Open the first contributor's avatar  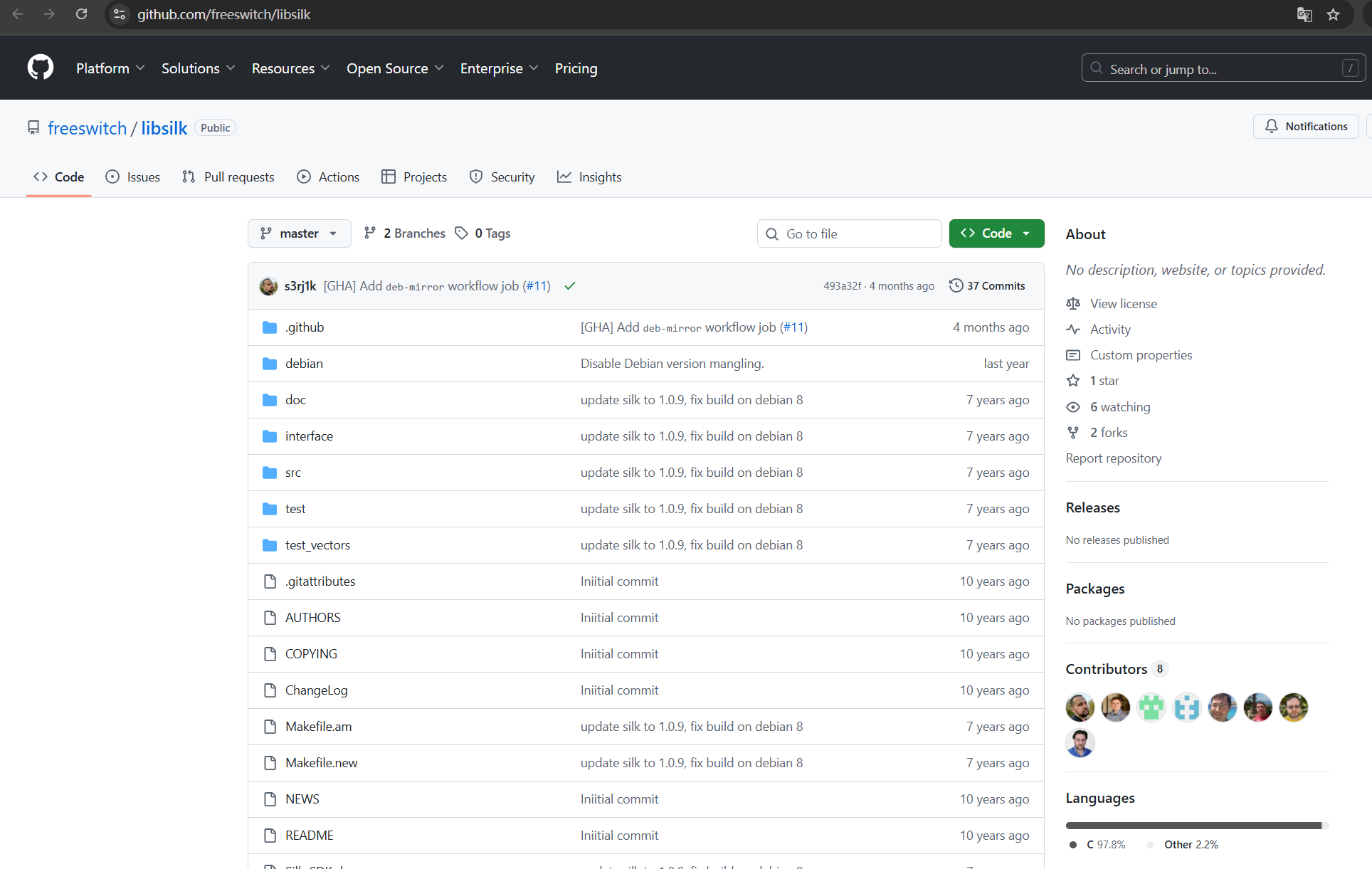[x=1080, y=707]
